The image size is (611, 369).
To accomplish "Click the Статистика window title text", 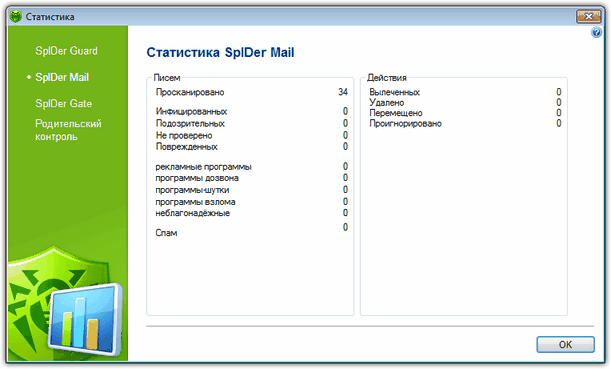I will tap(50, 17).
